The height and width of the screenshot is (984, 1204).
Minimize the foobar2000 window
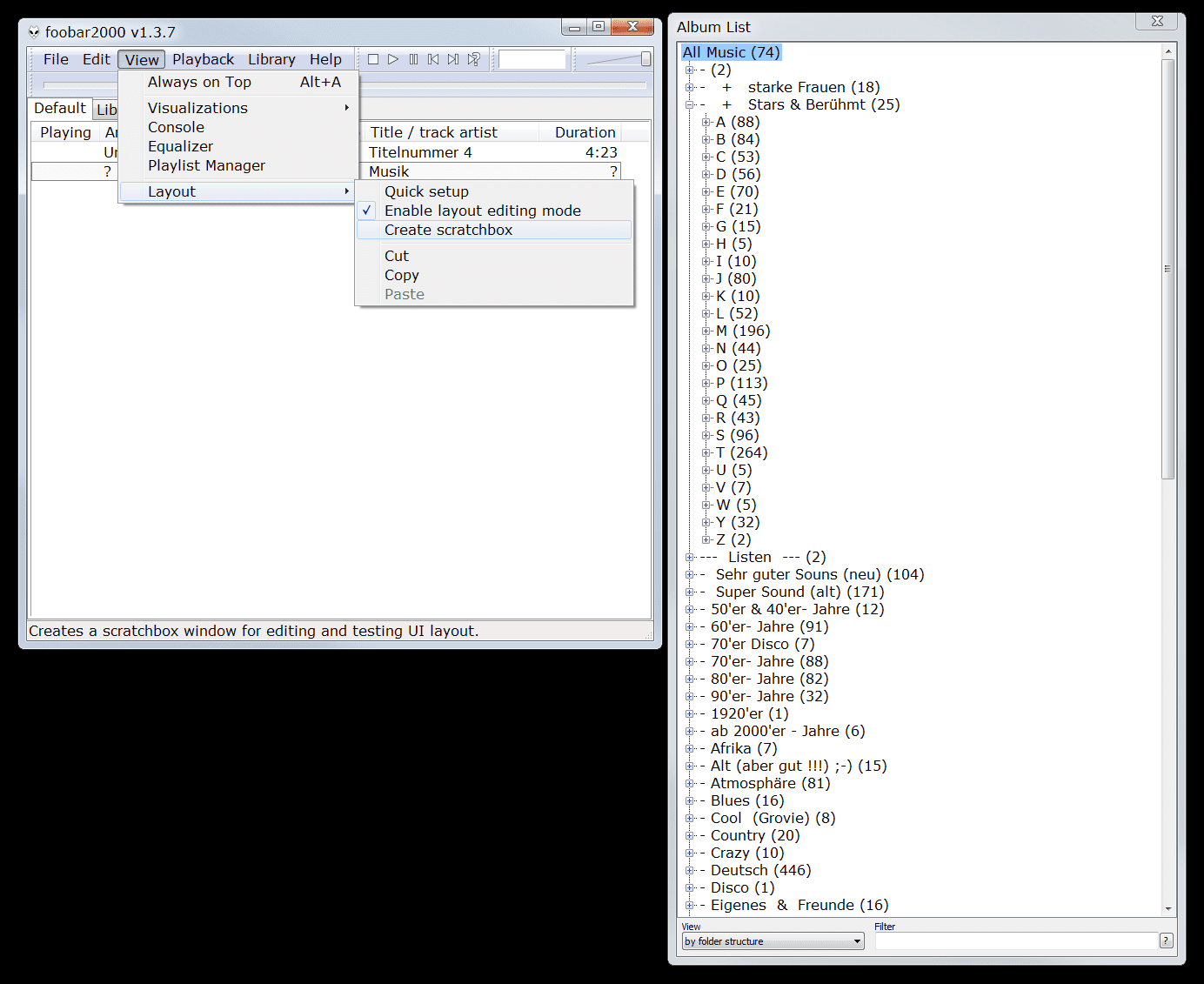[x=574, y=26]
